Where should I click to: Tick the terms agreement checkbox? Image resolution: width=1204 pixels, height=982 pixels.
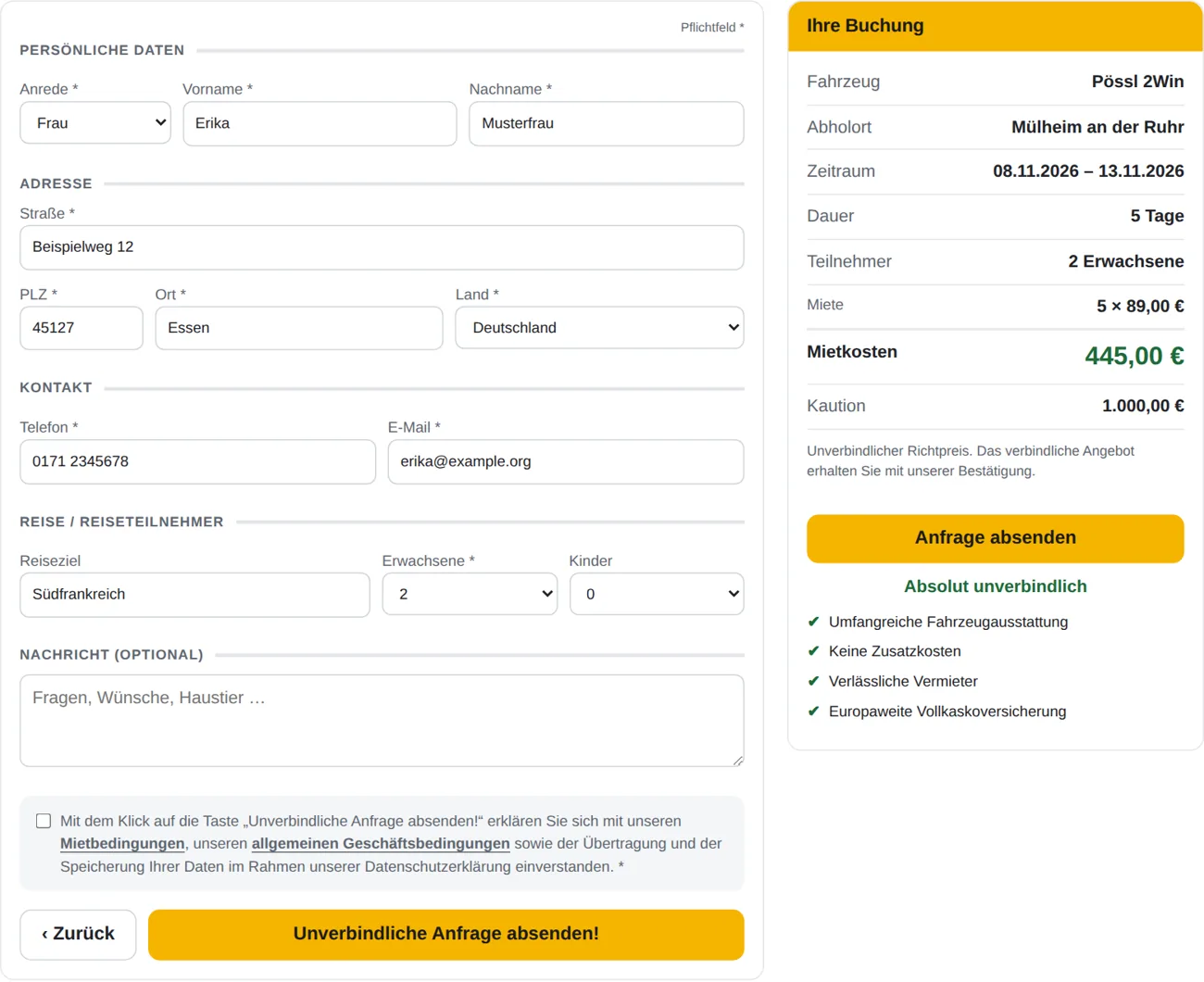[x=44, y=821]
